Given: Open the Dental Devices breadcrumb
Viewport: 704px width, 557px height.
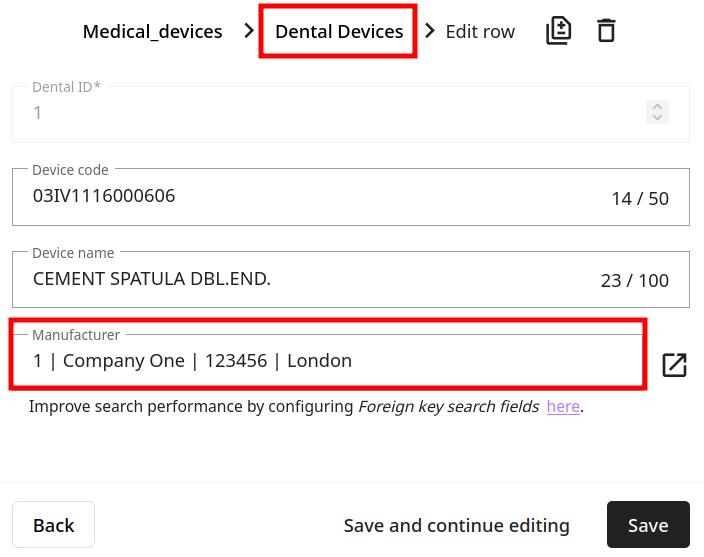Looking at the screenshot, I should tap(339, 31).
